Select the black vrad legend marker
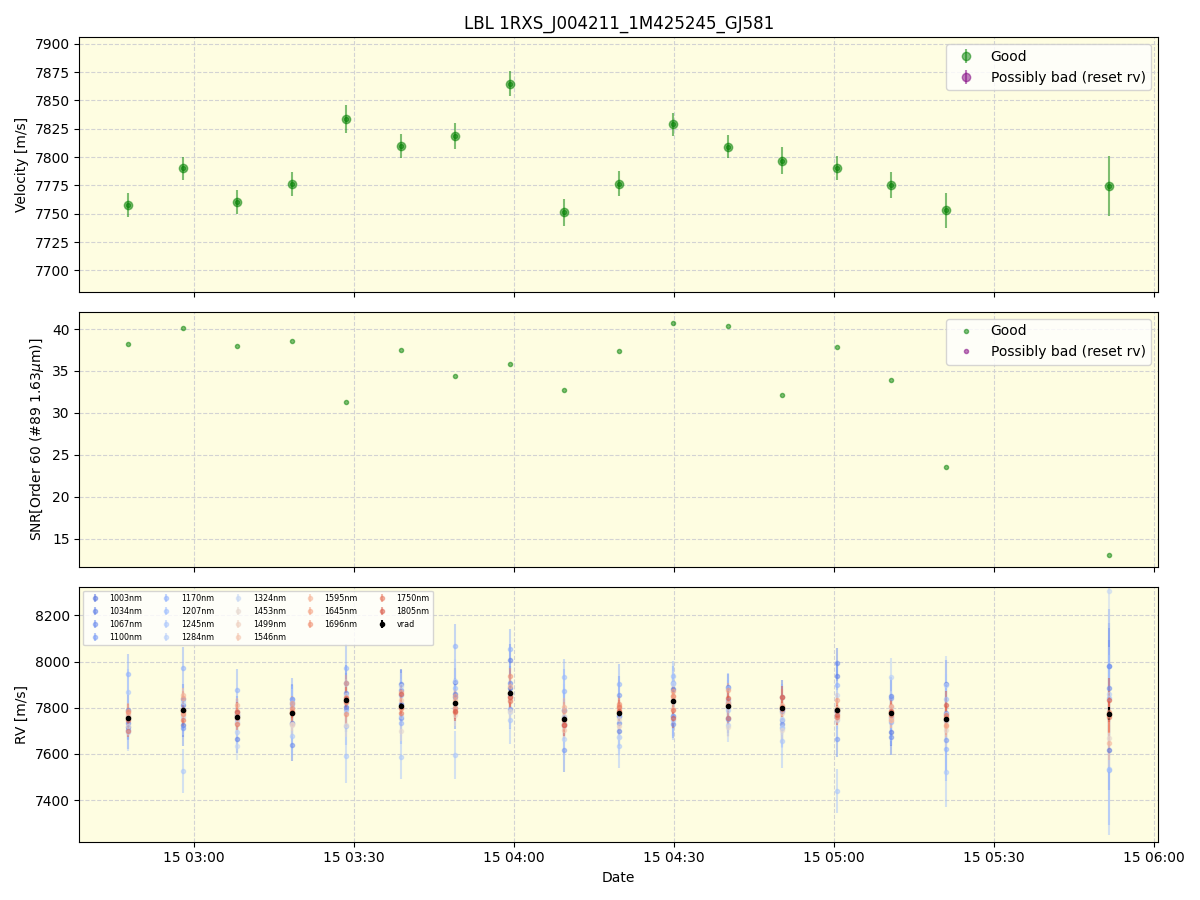 pos(382,623)
